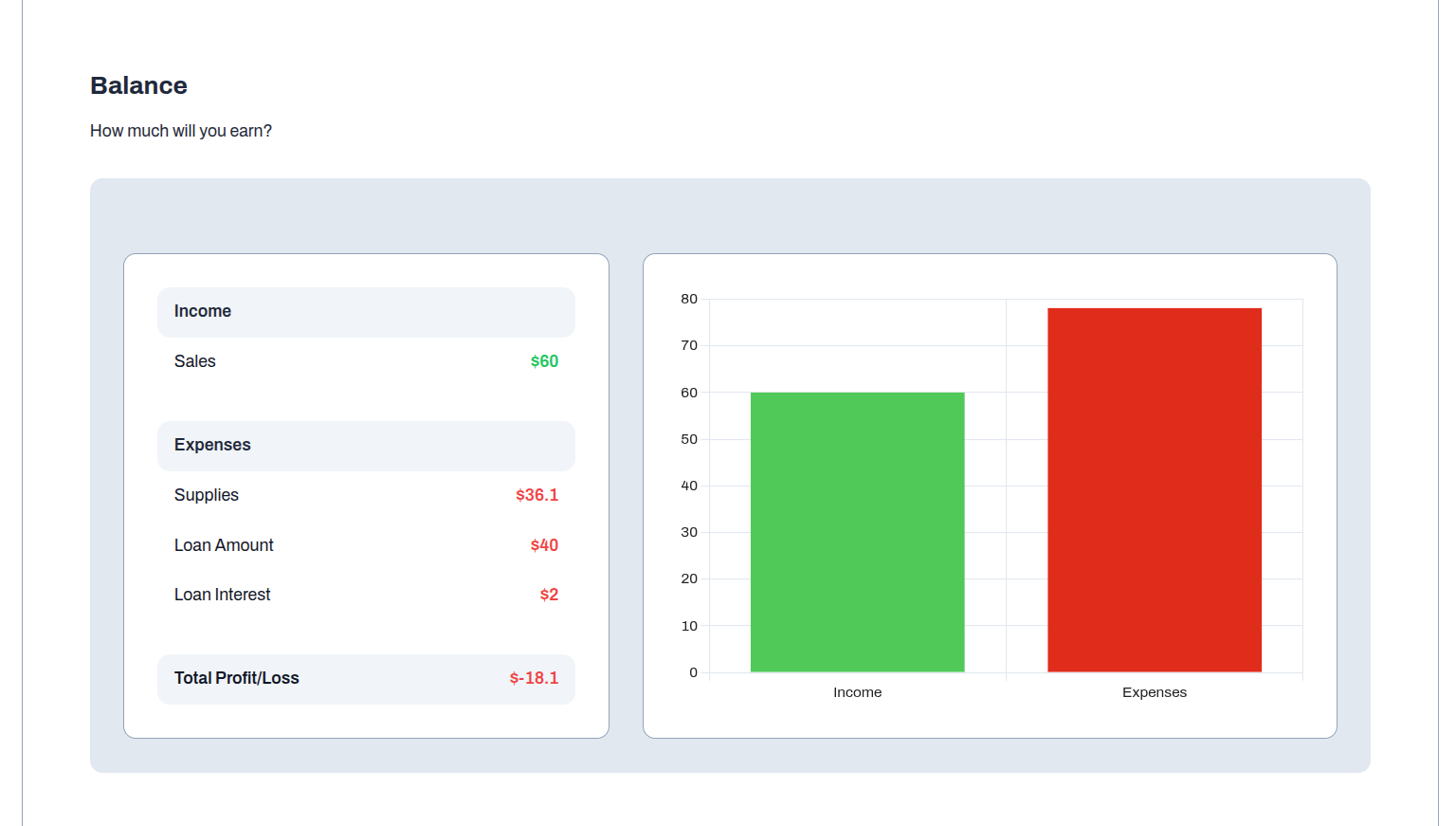Click the $40 loan amount value
This screenshot has height=826, width=1456.
point(544,545)
